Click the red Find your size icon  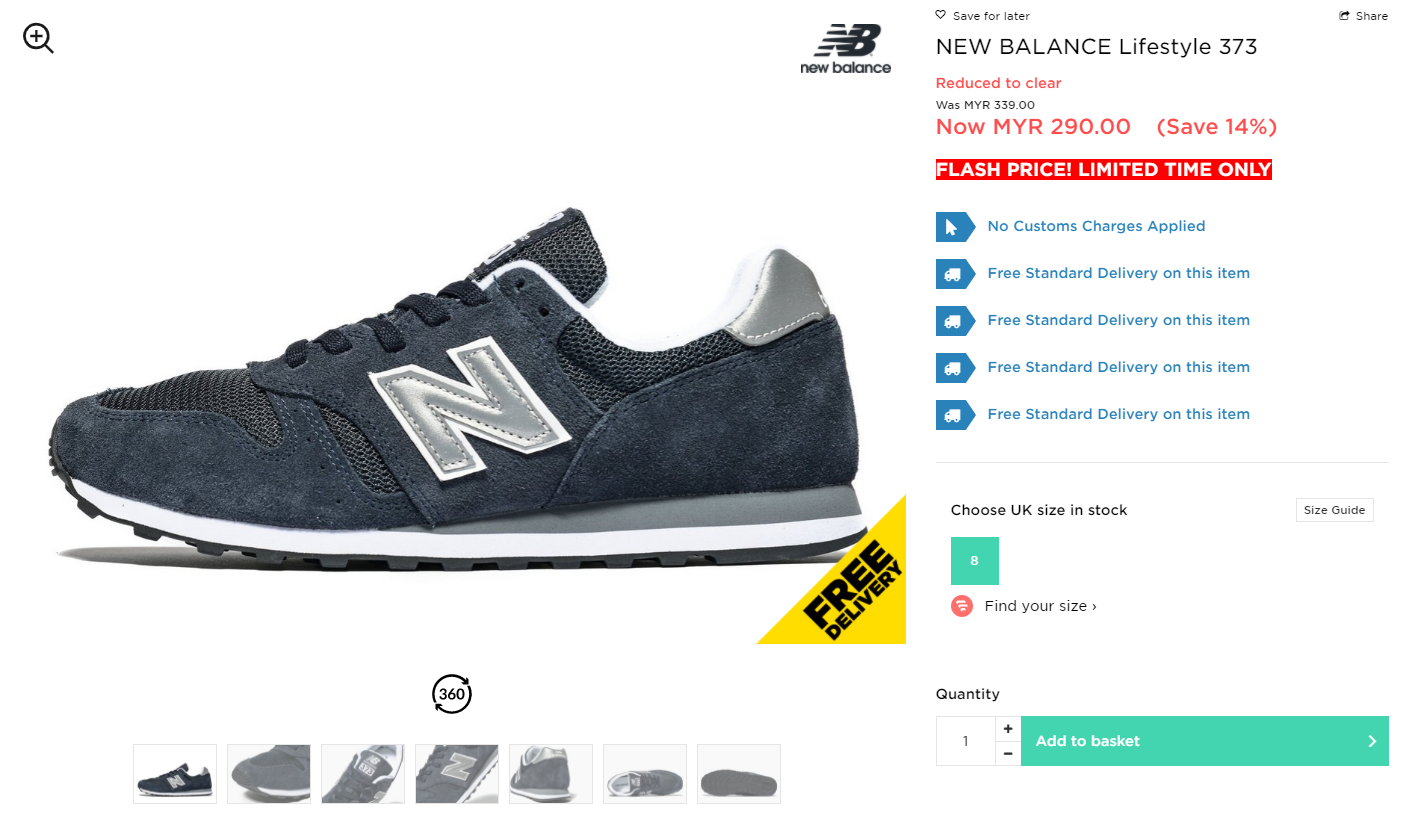pyautogui.click(x=962, y=606)
